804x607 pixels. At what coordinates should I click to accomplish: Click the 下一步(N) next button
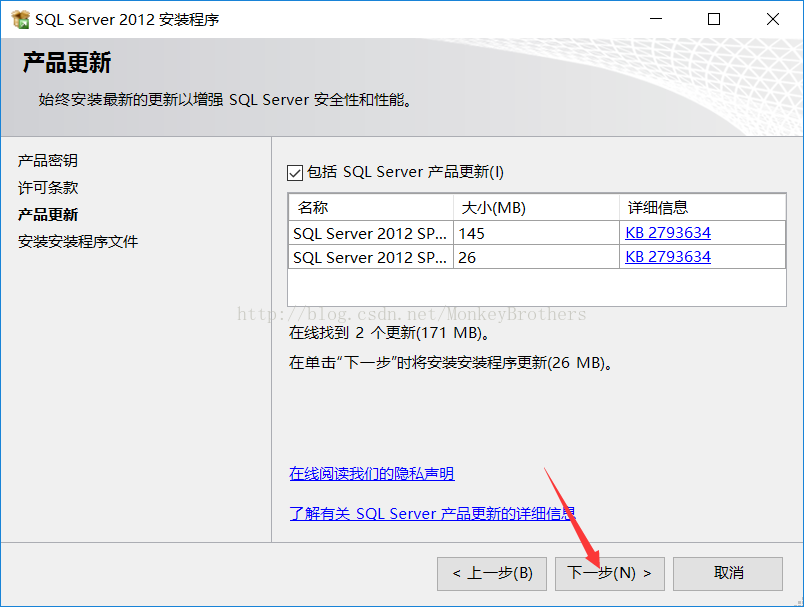610,574
